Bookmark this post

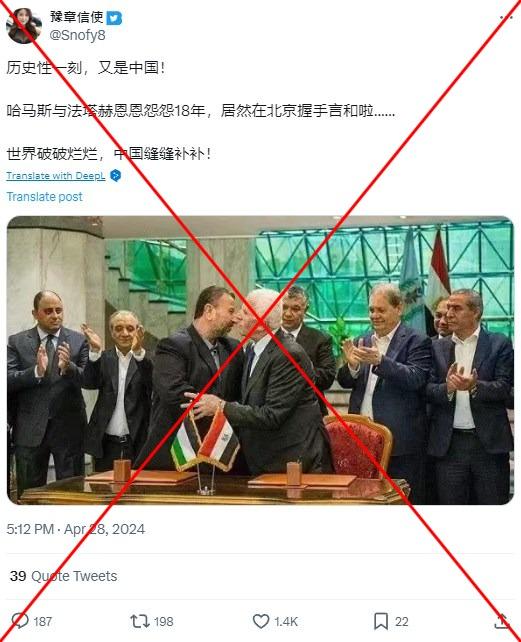click(x=381, y=621)
